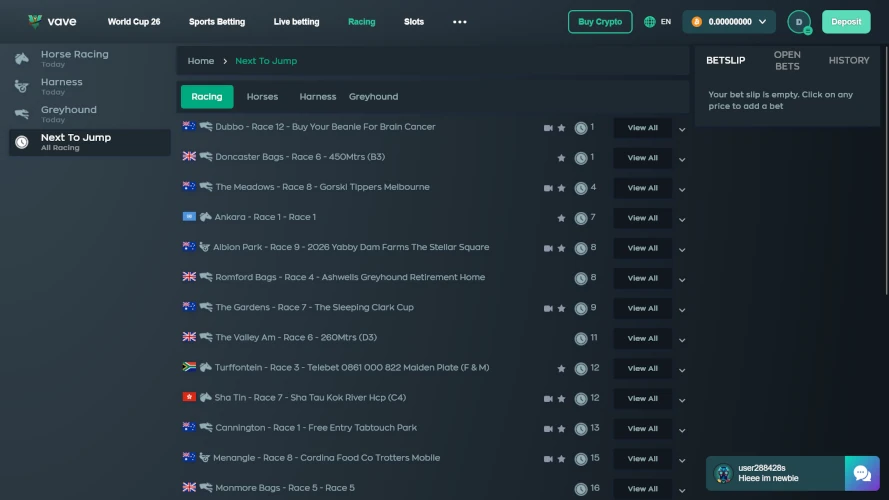Open the user profile avatar icon
The image size is (889, 500).
[x=799, y=22]
